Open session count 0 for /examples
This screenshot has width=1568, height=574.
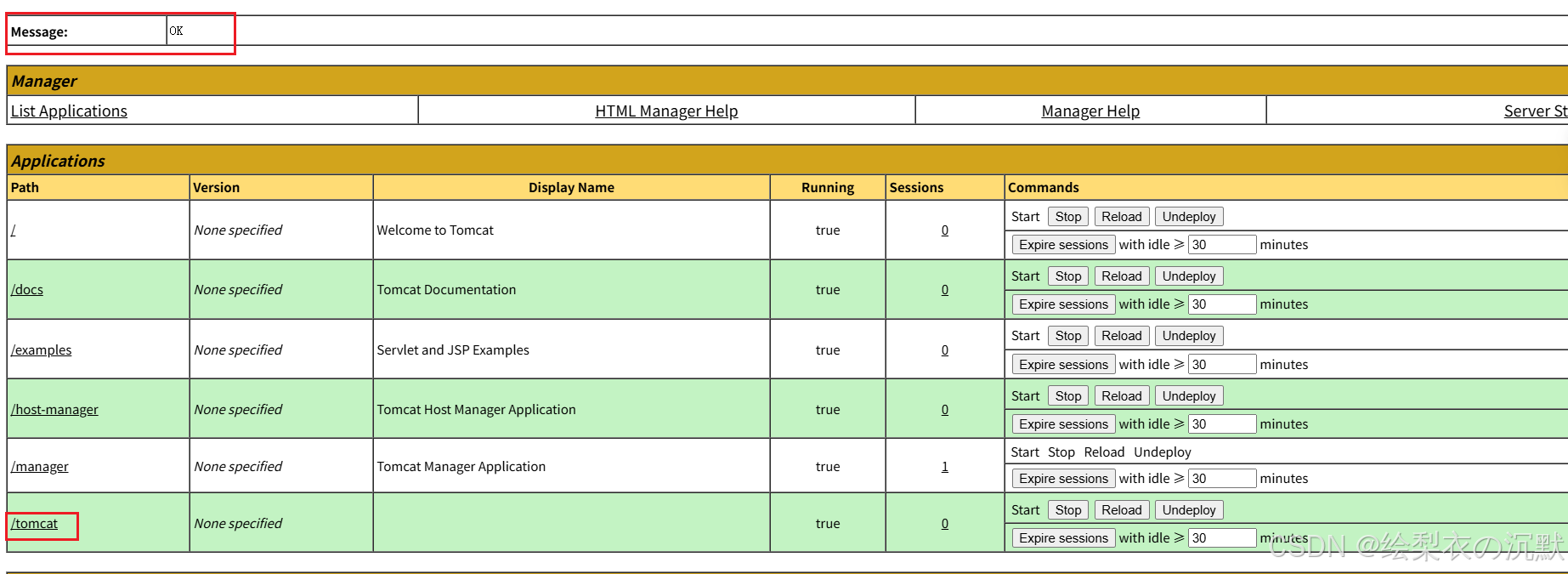[945, 350]
